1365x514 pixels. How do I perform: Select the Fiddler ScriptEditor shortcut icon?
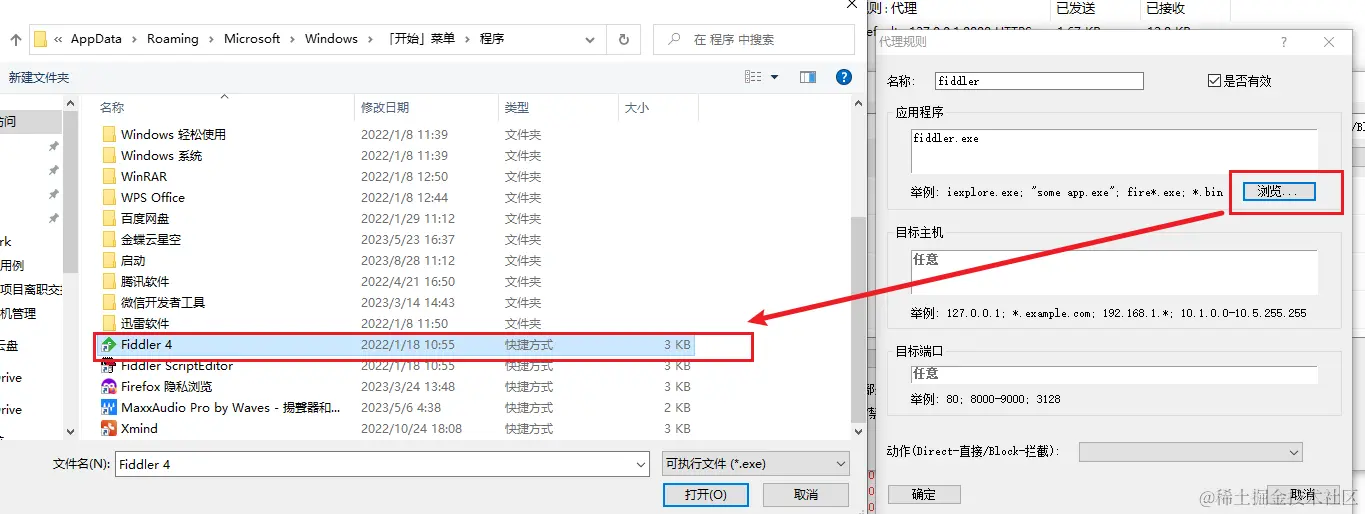pos(109,366)
